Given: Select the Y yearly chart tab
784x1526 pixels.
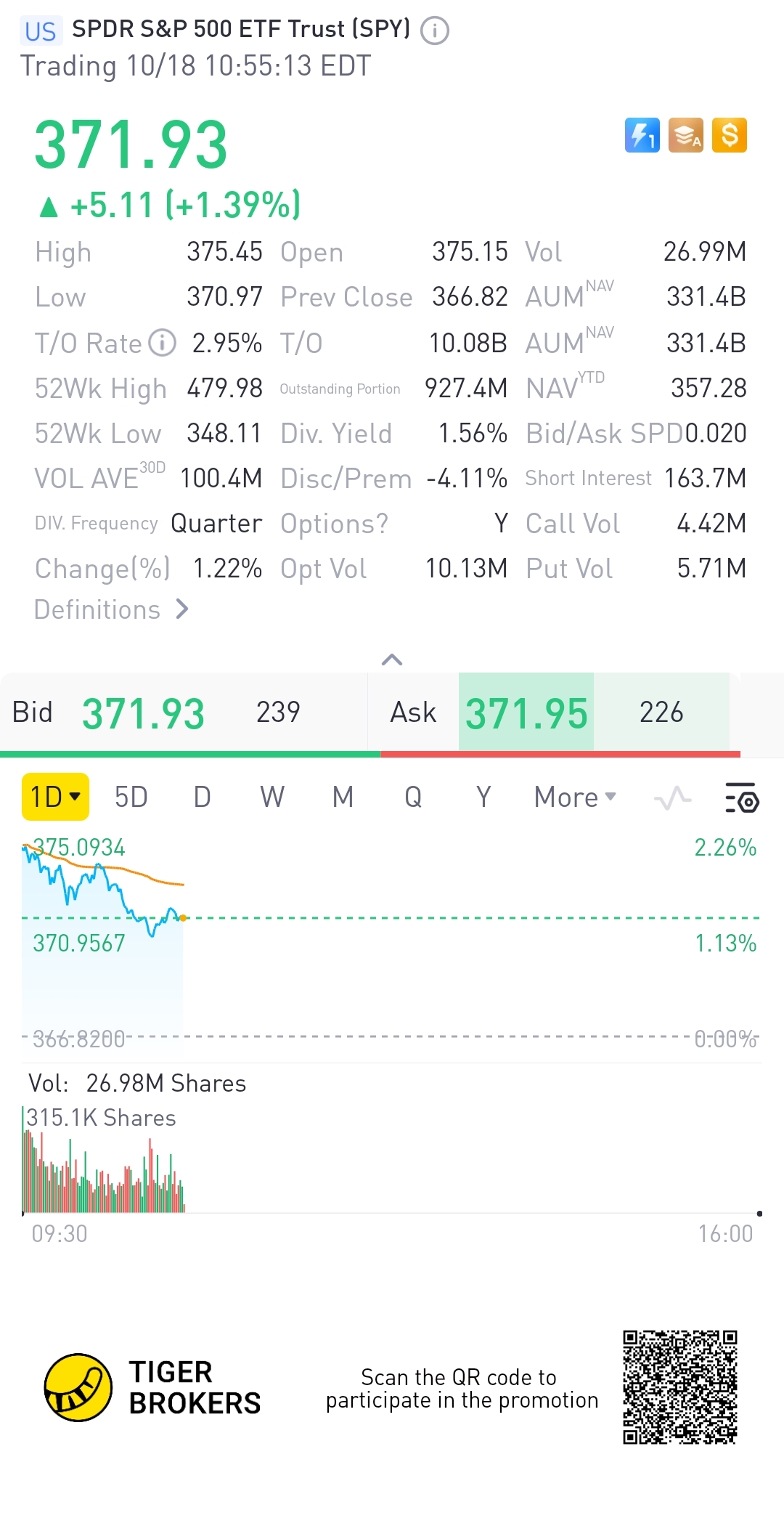Looking at the screenshot, I should click(483, 798).
